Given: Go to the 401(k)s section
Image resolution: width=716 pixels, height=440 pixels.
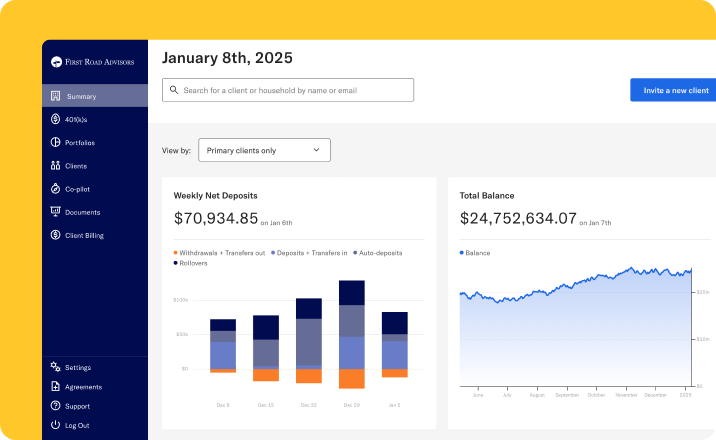Looking at the screenshot, I should (95, 119).
